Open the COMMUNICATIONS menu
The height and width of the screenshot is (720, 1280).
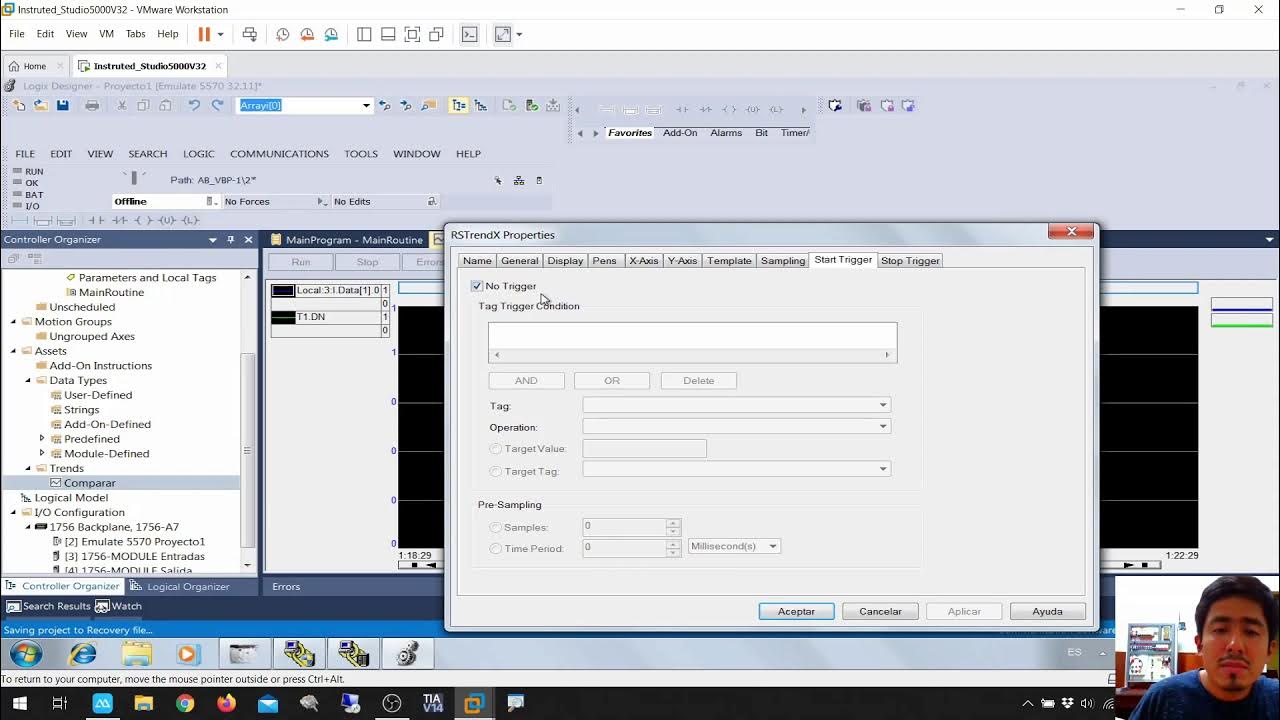click(x=279, y=154)
